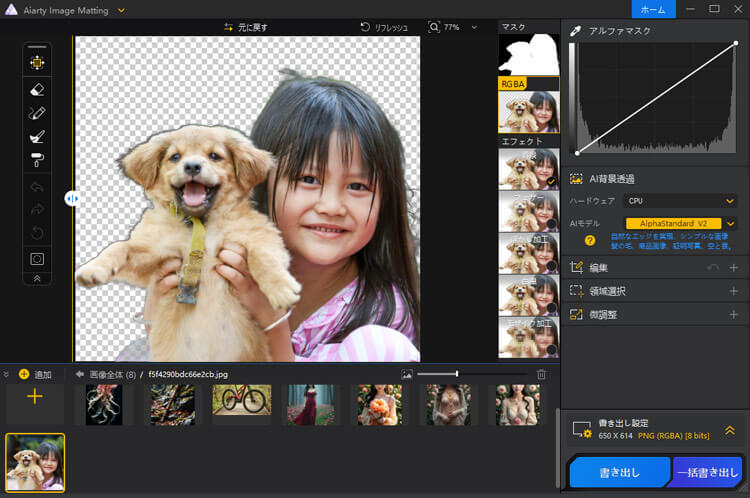
Task: Click the アルファマスク eyedropper icon
Action: (576, 31)
